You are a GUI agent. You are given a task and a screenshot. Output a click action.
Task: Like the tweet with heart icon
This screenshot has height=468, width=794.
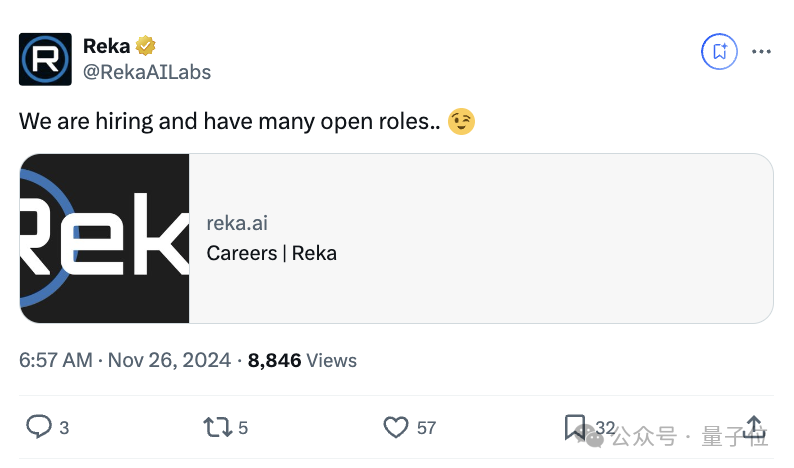[395, 427]
